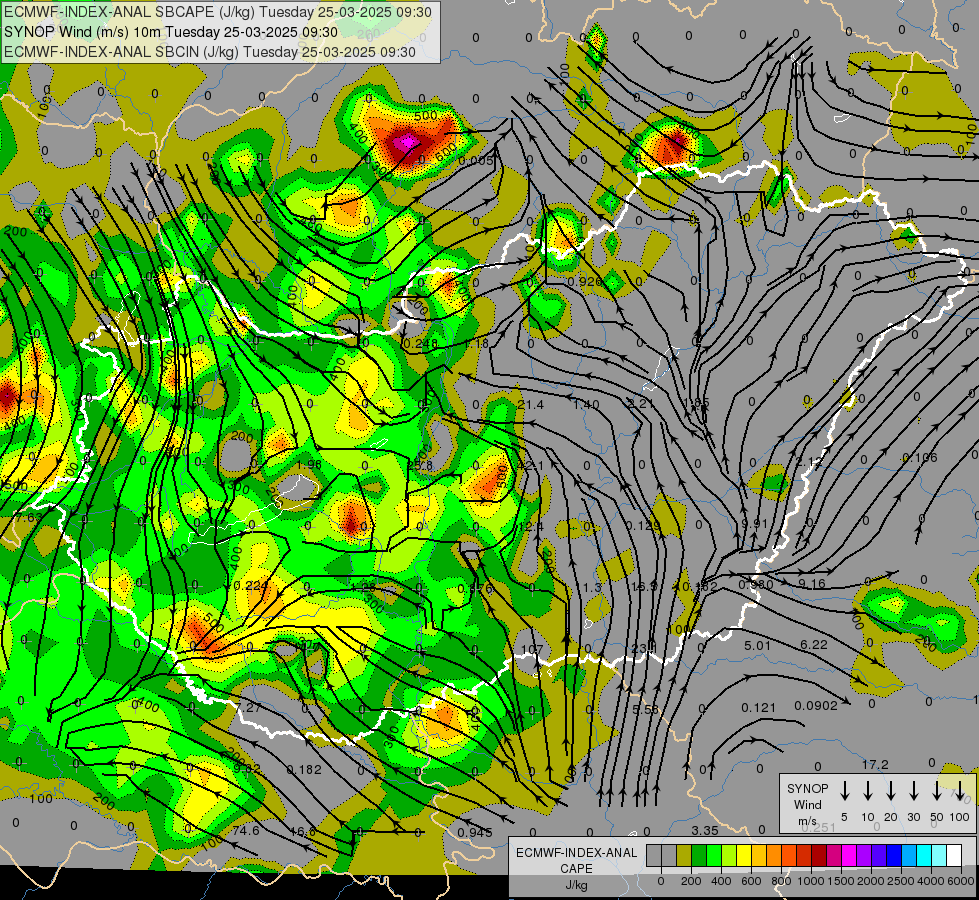Click the 7.63 value at left edge
The height and width of the screenshot is (900, 979).
click(29, 518)
